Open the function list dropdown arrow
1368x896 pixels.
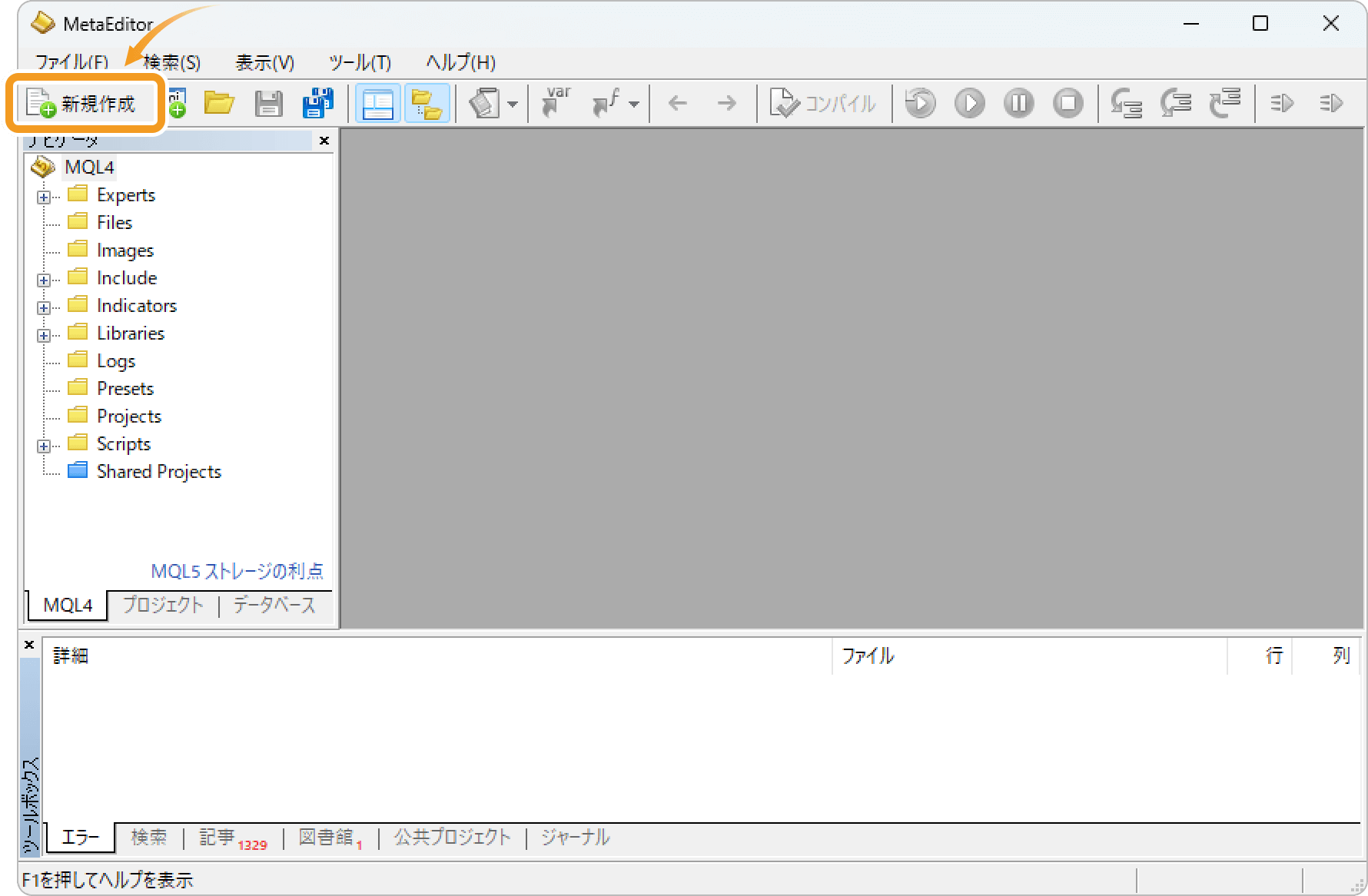[x=634, y=104]
